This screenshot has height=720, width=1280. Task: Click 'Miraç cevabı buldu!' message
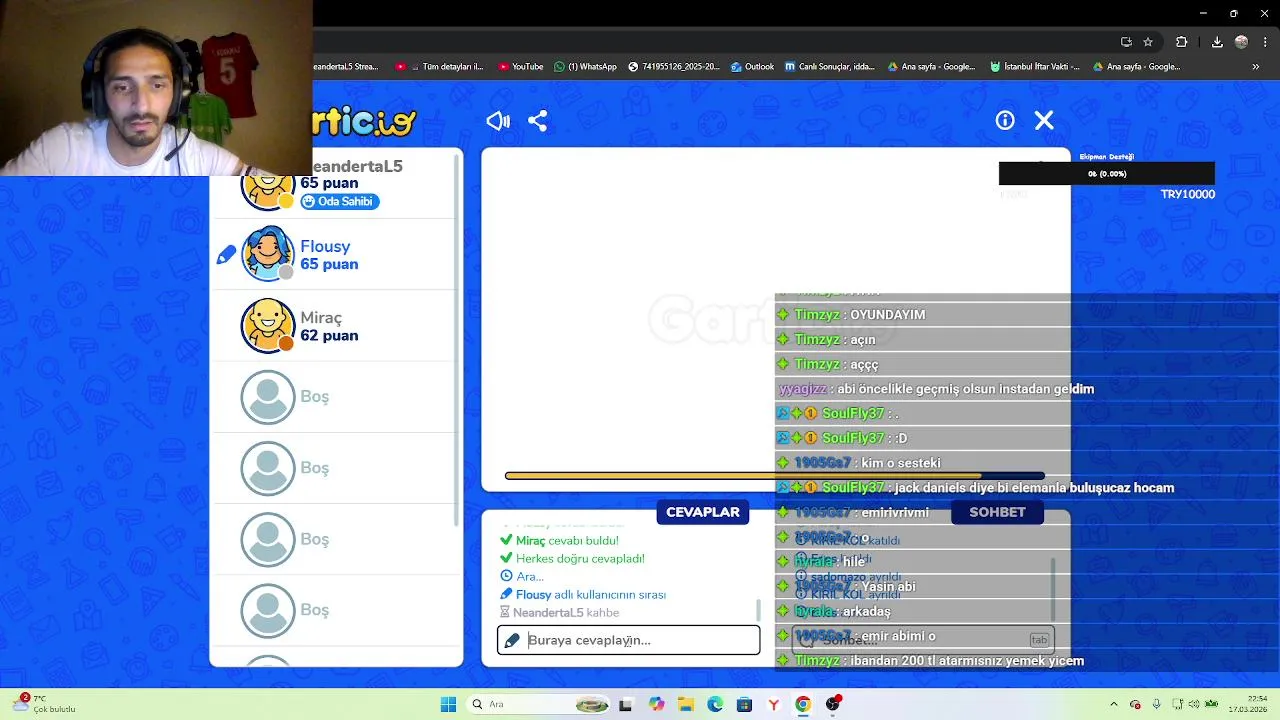click(x=559, y=541)
